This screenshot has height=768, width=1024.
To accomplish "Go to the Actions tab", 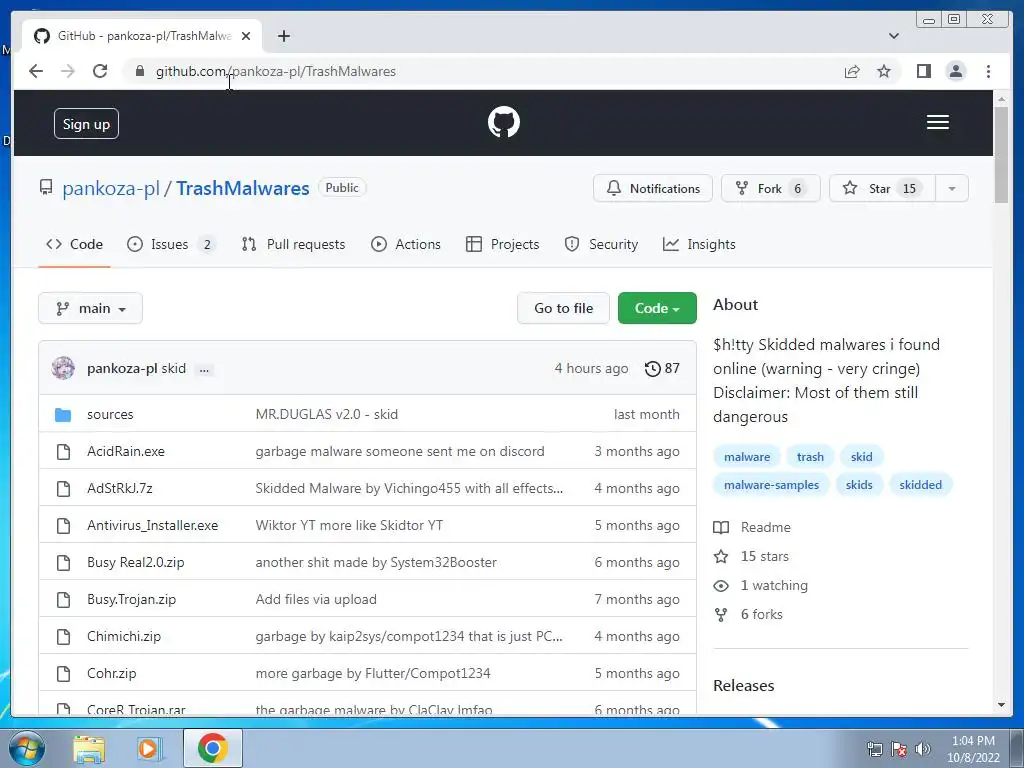I will point(406,244).
